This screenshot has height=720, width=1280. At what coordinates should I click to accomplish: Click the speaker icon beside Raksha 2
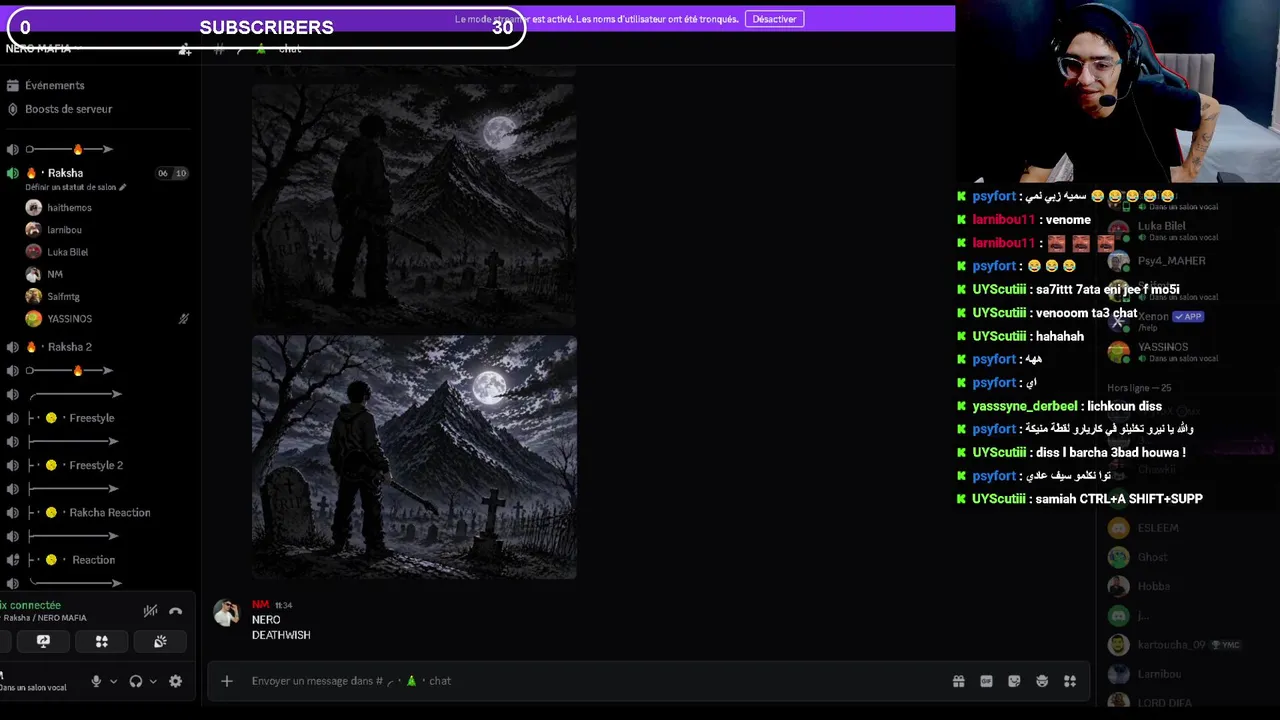pos(12,347)
